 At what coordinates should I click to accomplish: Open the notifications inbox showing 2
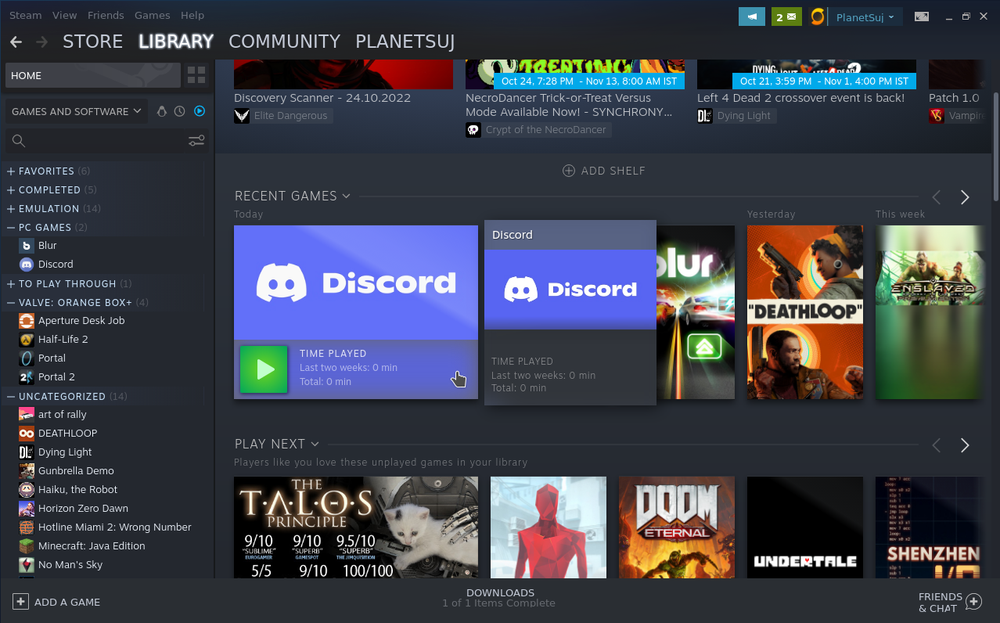tap(786, 17)
